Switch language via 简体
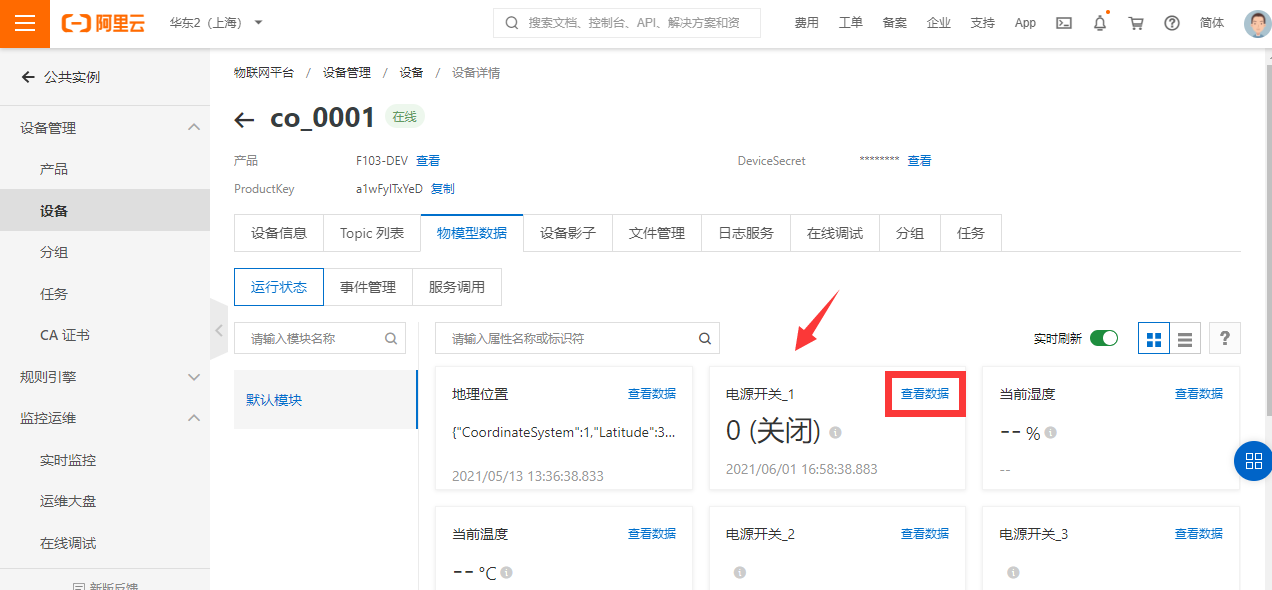1272x590 pixels. (1212, 23)
